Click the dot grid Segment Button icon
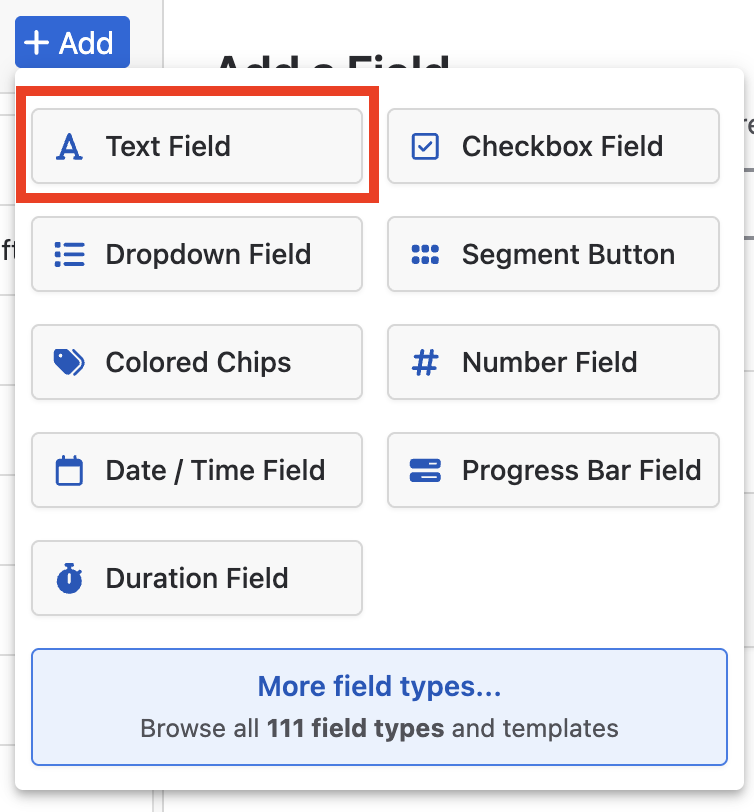 (x=425, y=254)
